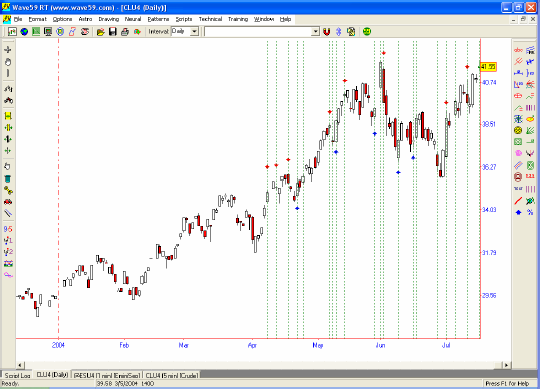Click the red car icon in left toolbar
The height and width of the screenshot is (389, 540).
pos(8,202)
